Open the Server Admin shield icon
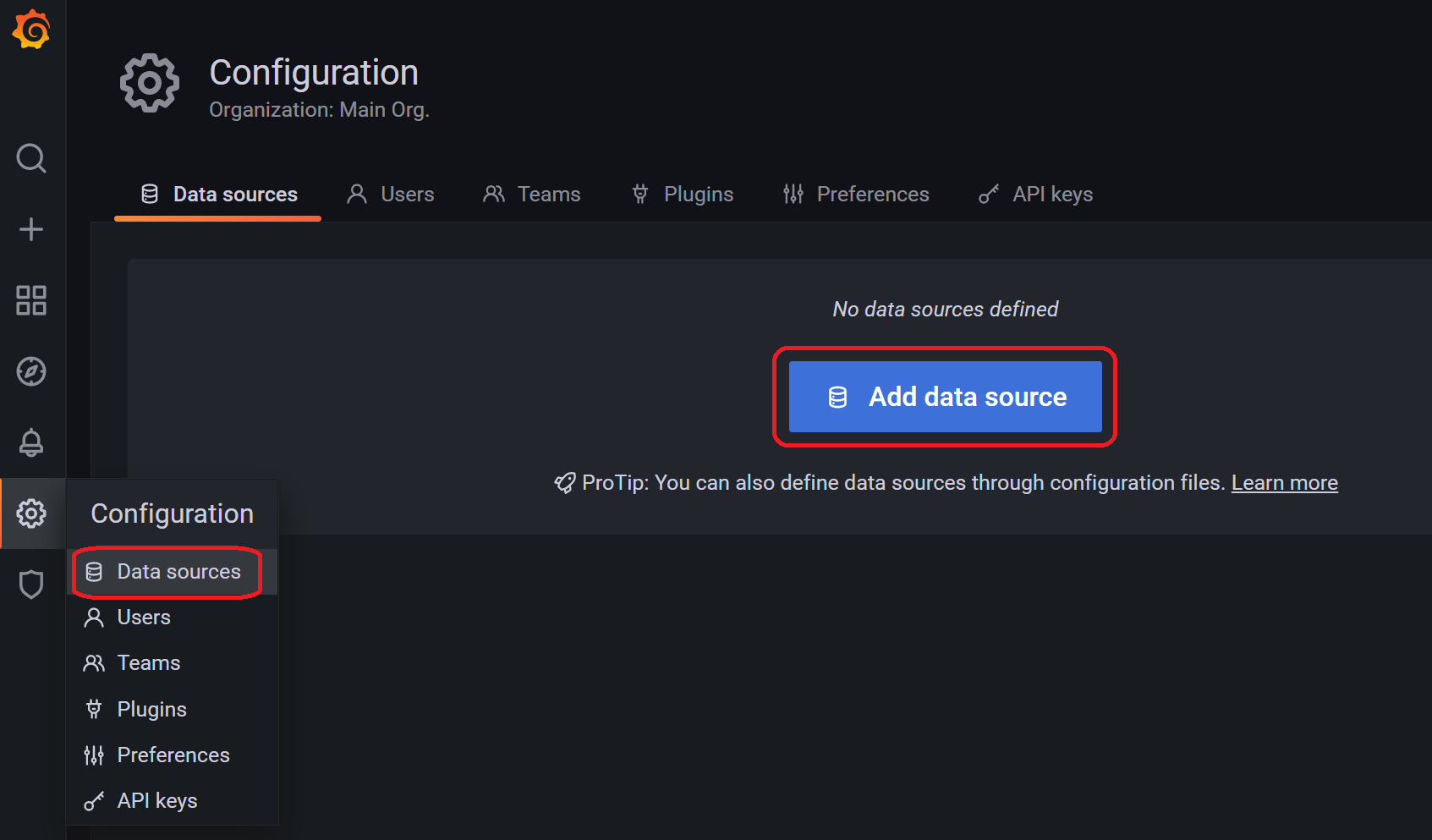This screenshot has width=1432, height=840. pyautogui.click(x=31, y=584)
